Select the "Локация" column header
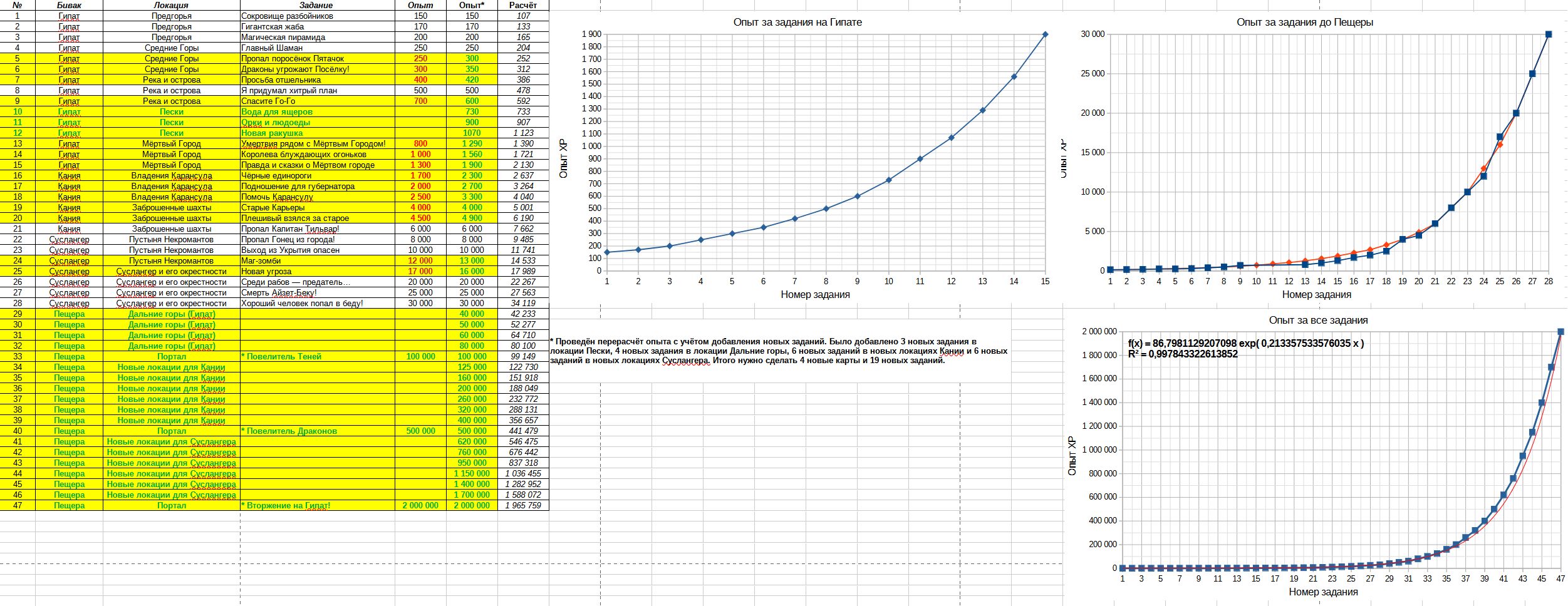This screenshot has width=1568, height=606. click(x=171, y=5)
